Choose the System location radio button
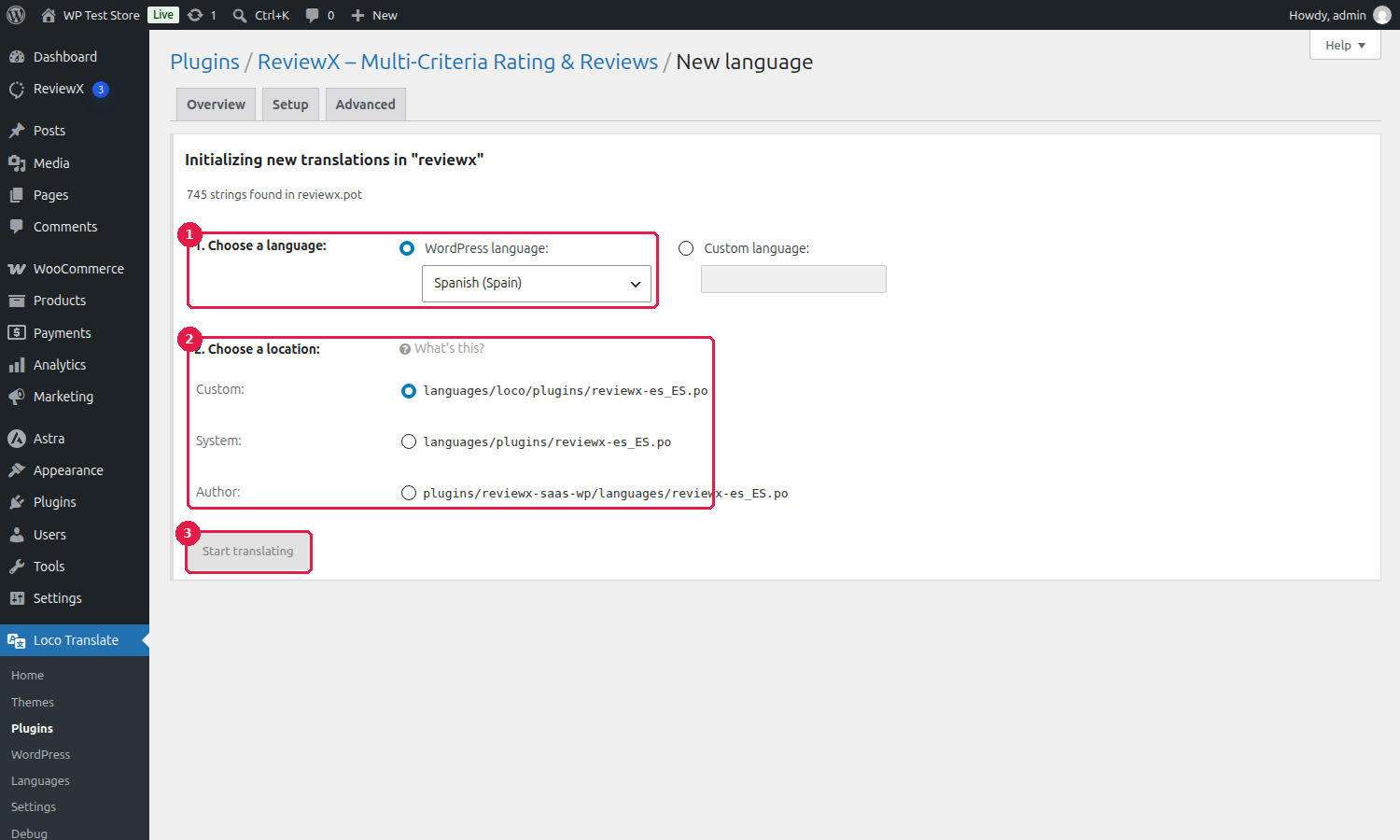This screenshot has height=840, width=1400. pos(409,441)
